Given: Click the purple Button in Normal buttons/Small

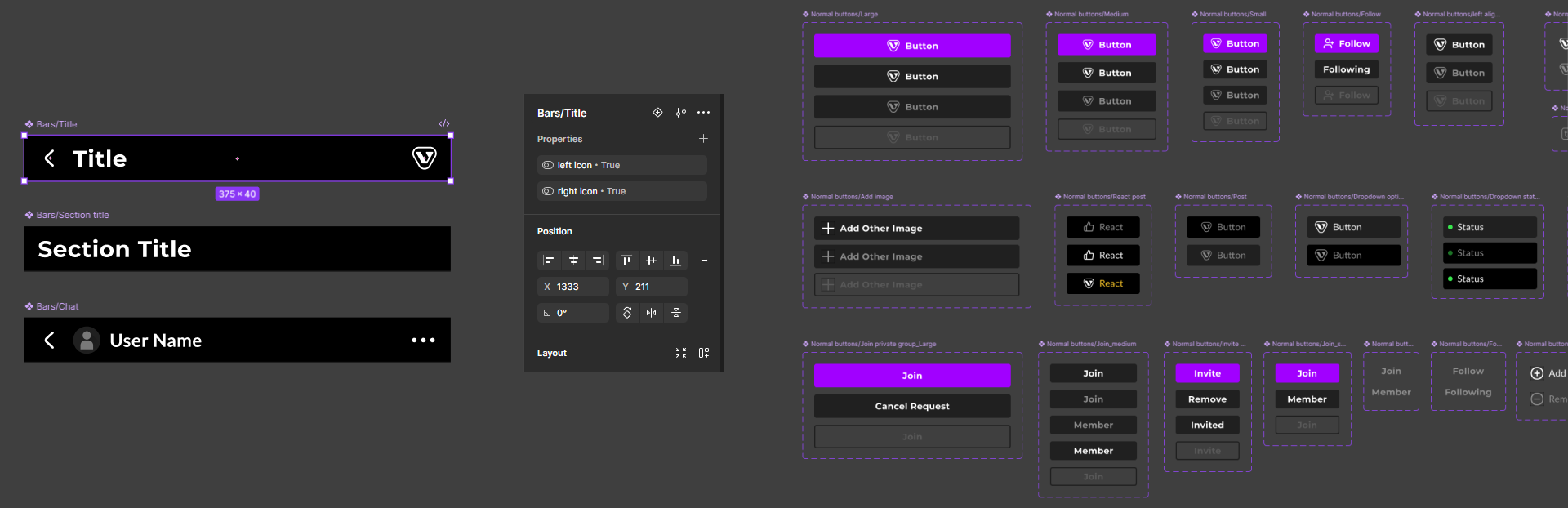Looking at the screenshot, I should (x=1235, y=43).
